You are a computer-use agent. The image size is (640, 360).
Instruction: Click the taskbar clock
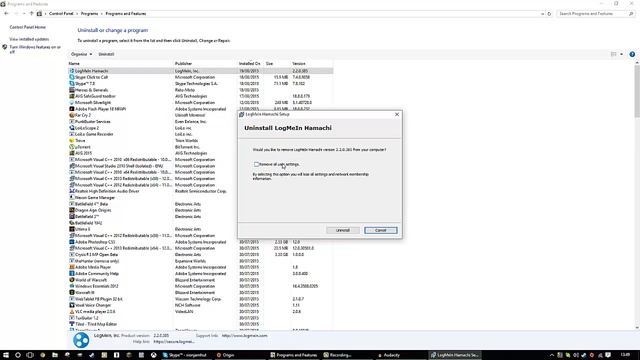625,355
